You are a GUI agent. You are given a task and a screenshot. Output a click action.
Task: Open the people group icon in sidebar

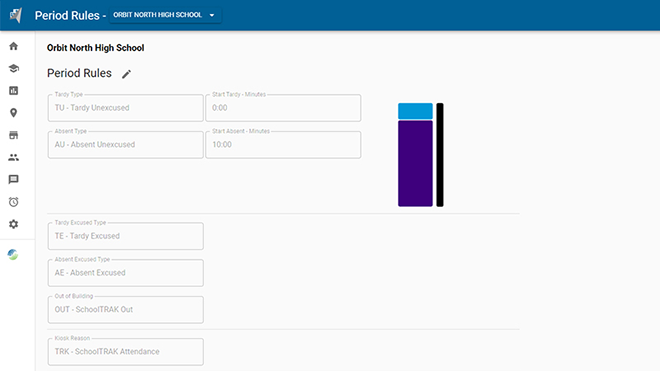13,157
